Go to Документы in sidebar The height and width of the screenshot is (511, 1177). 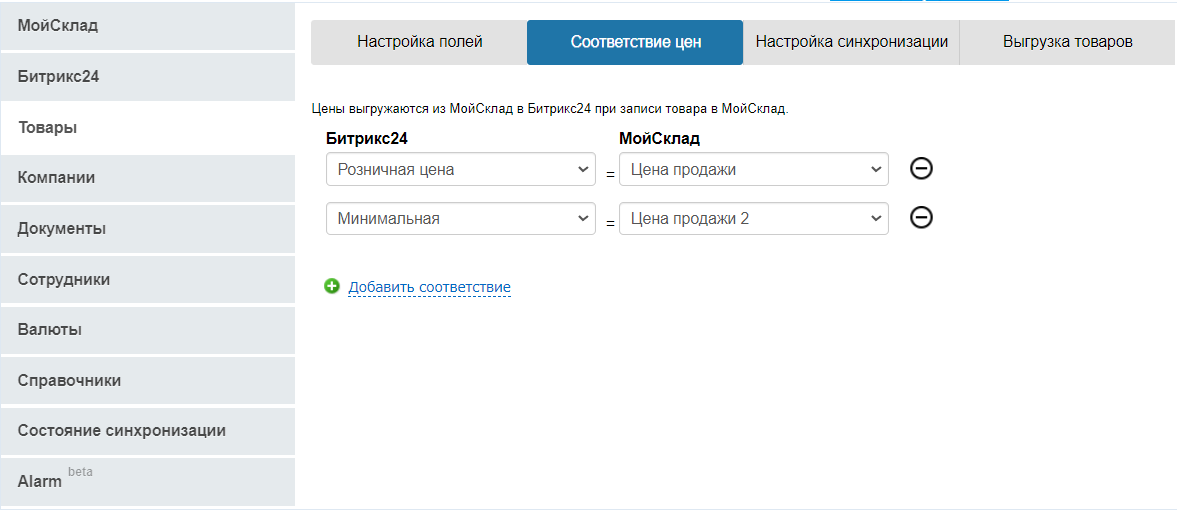click(148, 229)
